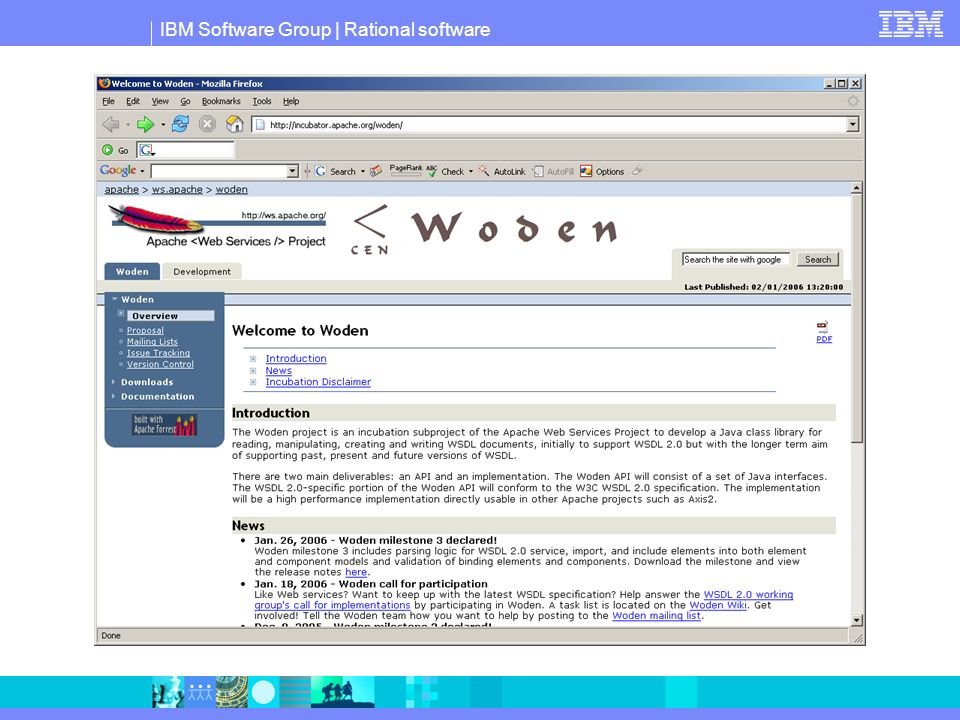
Task: Click the Firefox Back arrow button
Action: click(x=111, y=125)
